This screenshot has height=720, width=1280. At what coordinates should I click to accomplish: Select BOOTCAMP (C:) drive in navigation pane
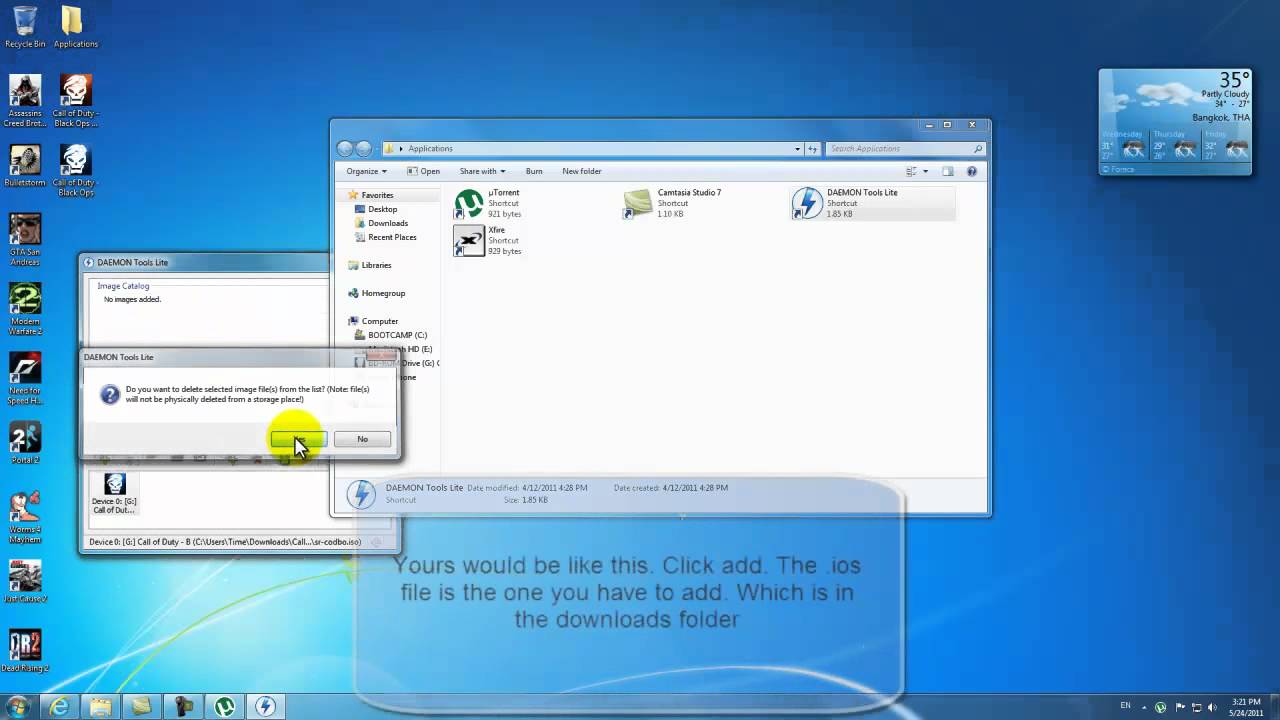tap(397, 335)
